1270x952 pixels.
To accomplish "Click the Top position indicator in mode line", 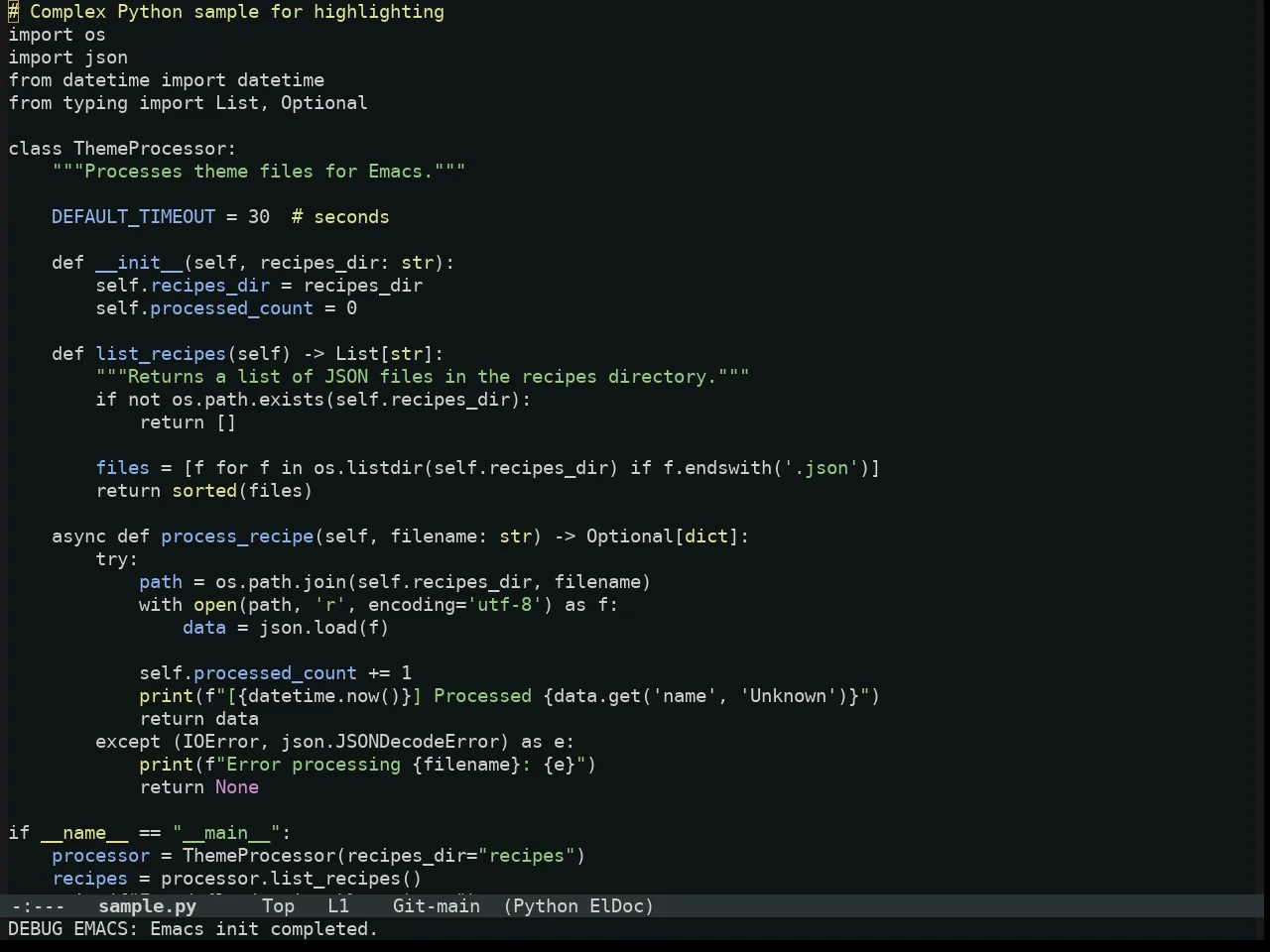I will (x=278, y=906).
